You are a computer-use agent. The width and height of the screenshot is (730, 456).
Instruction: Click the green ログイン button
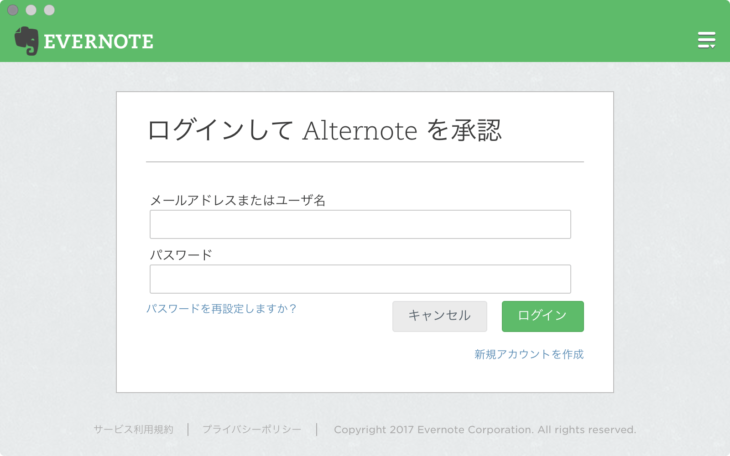(x=542, y=316)
